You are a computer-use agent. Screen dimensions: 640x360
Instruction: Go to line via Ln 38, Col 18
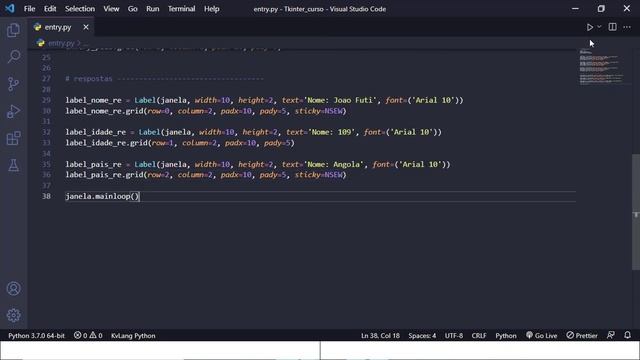pyautogui.click(x=380, y=336)
